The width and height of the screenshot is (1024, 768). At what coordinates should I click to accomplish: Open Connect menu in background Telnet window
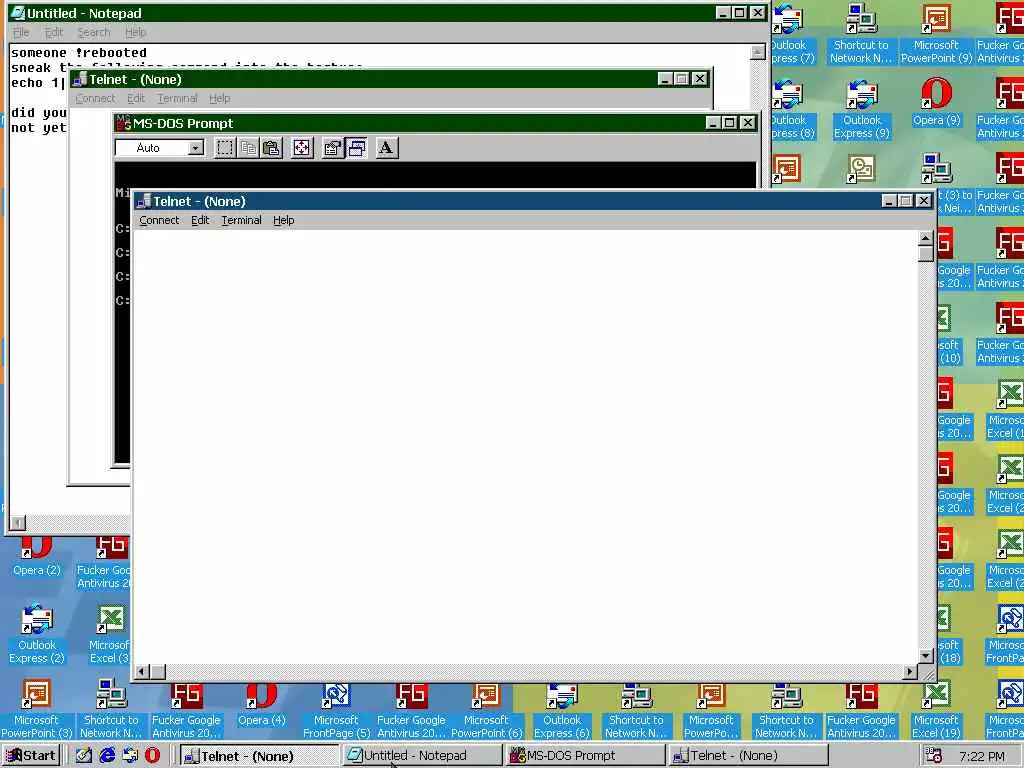click(95, 98)
